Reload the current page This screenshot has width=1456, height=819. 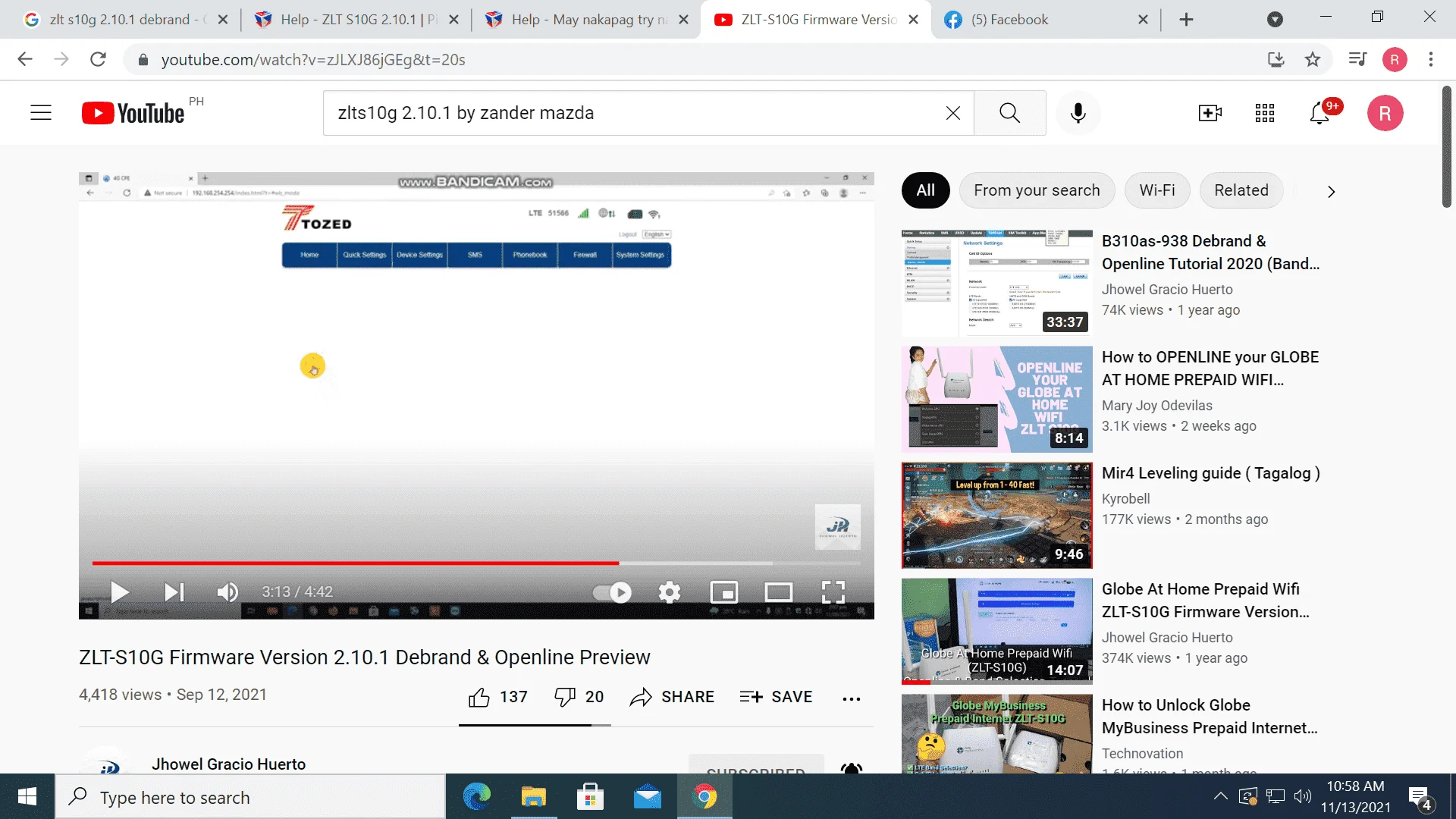point(98,59)
